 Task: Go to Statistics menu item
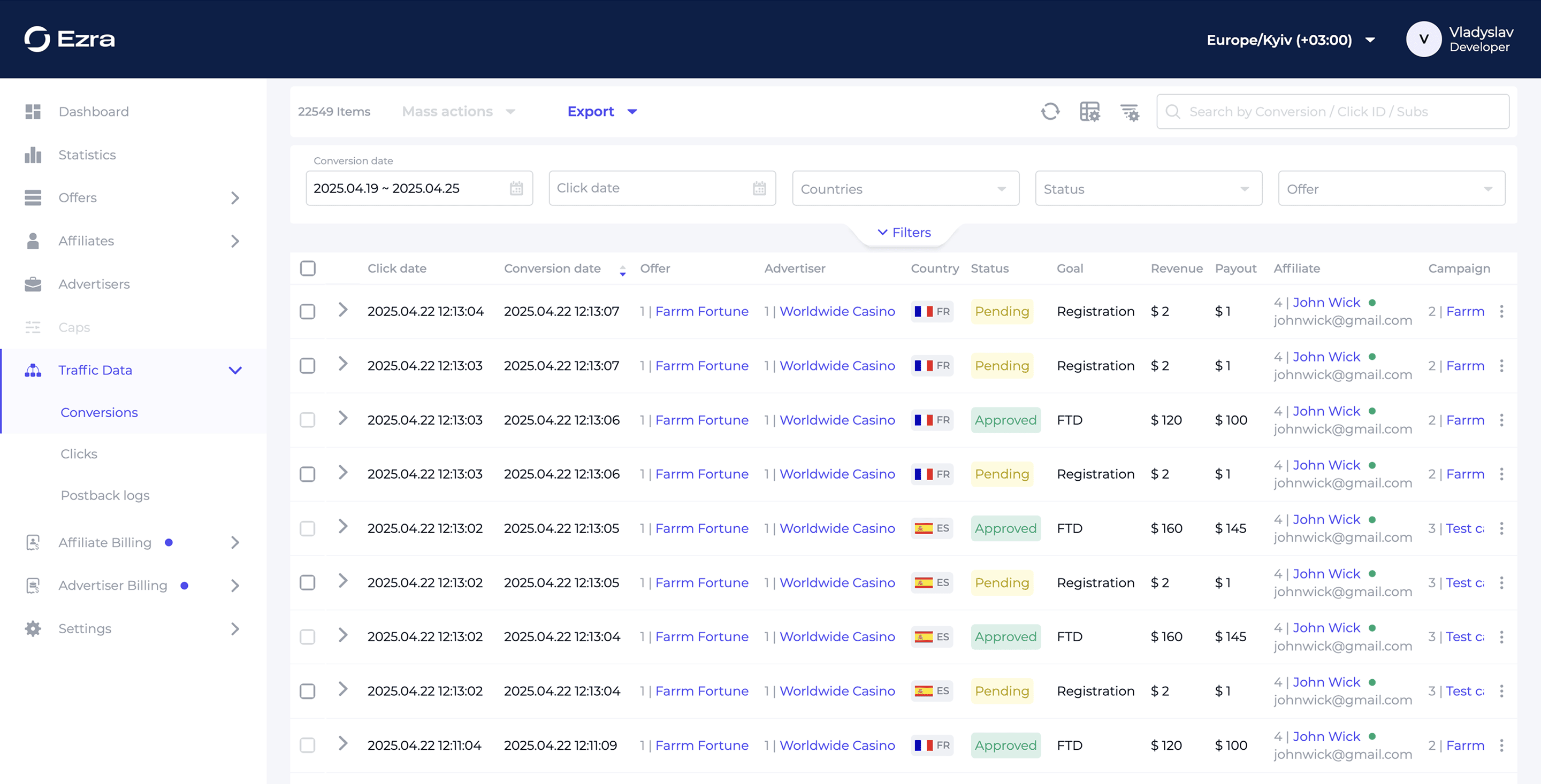point(87,155)
